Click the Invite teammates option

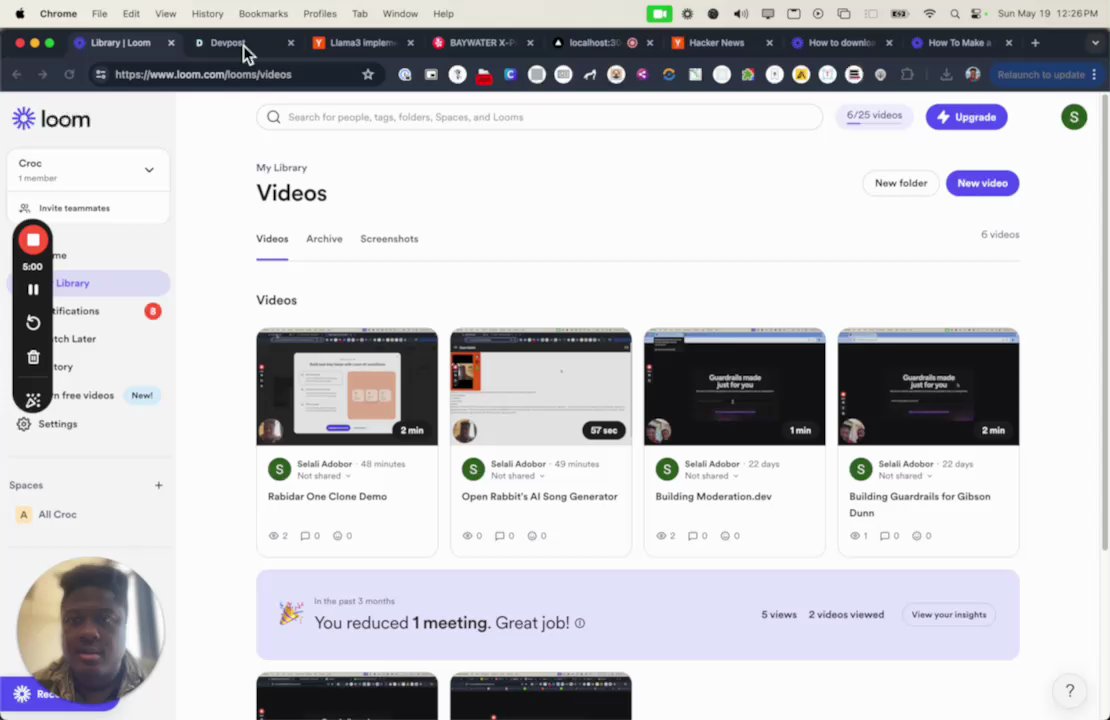(74, 208)
